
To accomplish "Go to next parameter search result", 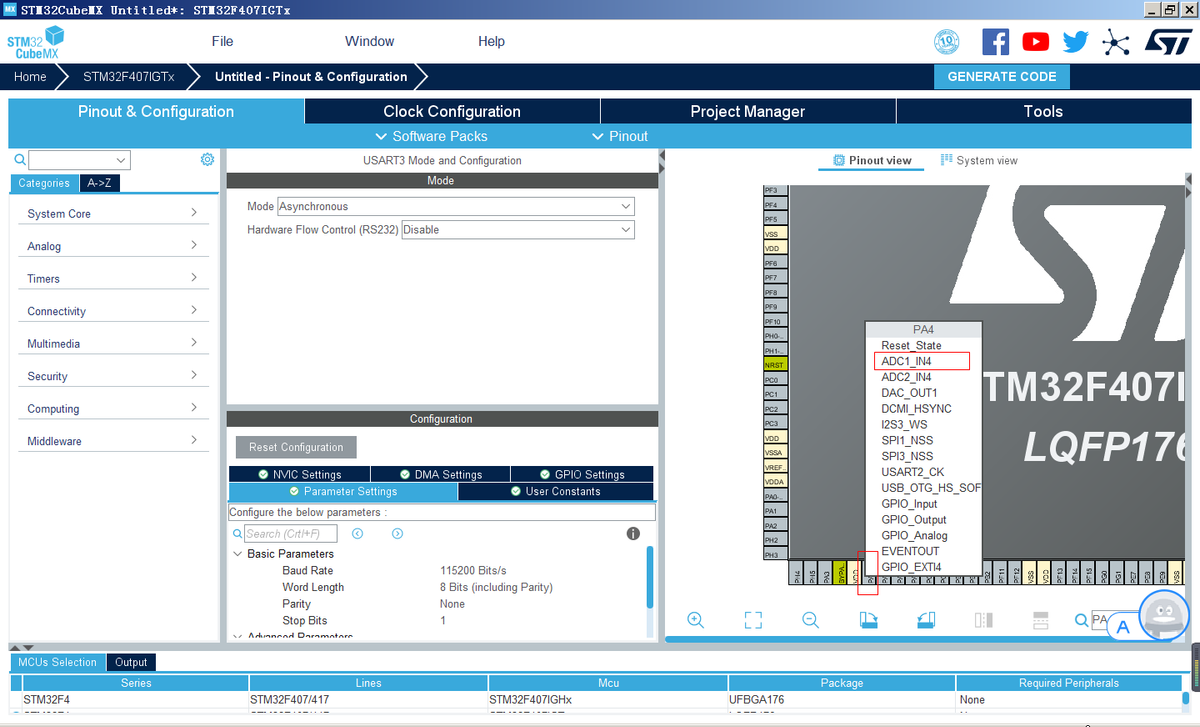I will [397, 534].
